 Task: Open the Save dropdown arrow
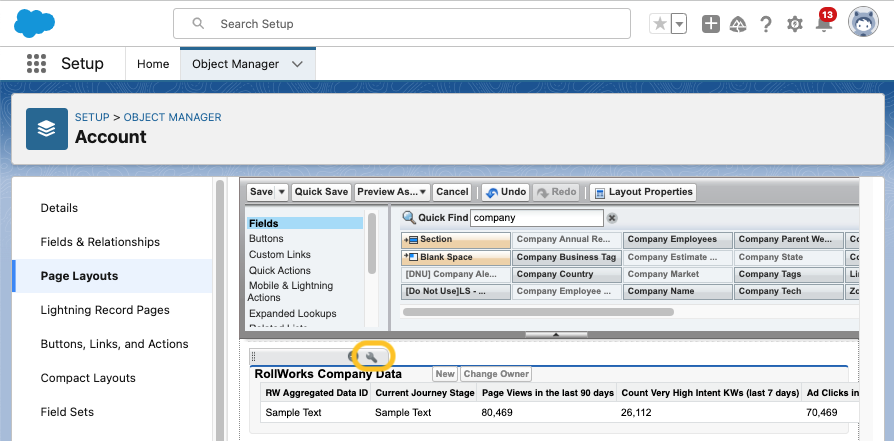tap(281, 192)
